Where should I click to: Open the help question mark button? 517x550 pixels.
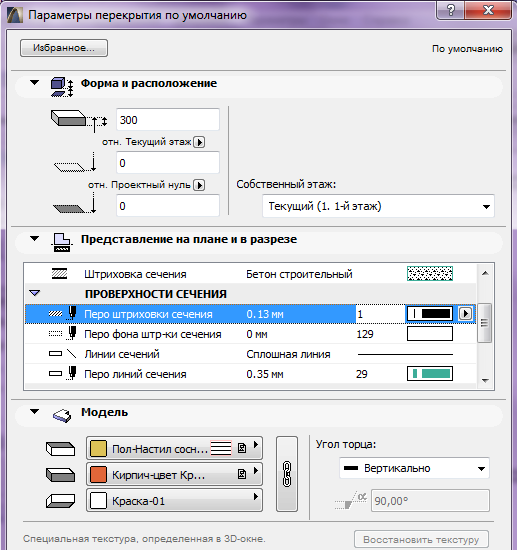[x=450, y=11]
